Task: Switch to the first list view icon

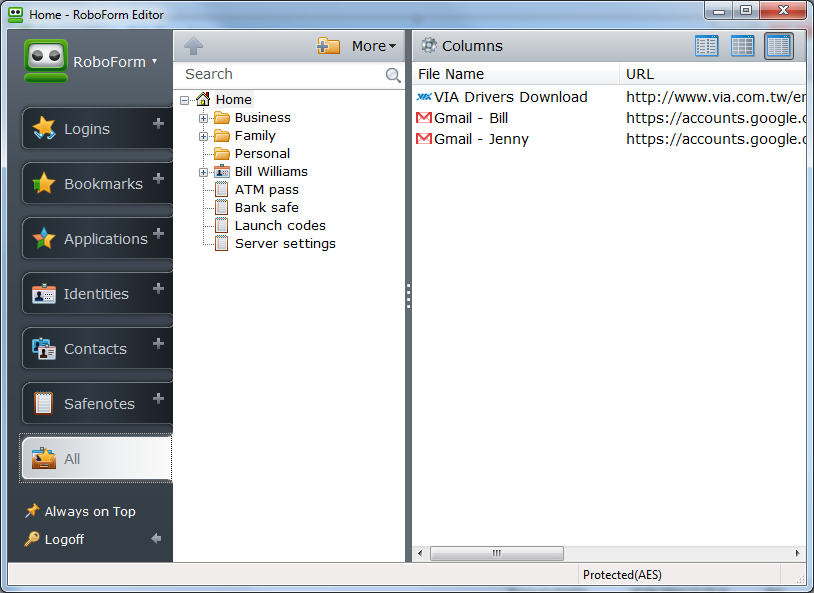Action: pos(707,46)
